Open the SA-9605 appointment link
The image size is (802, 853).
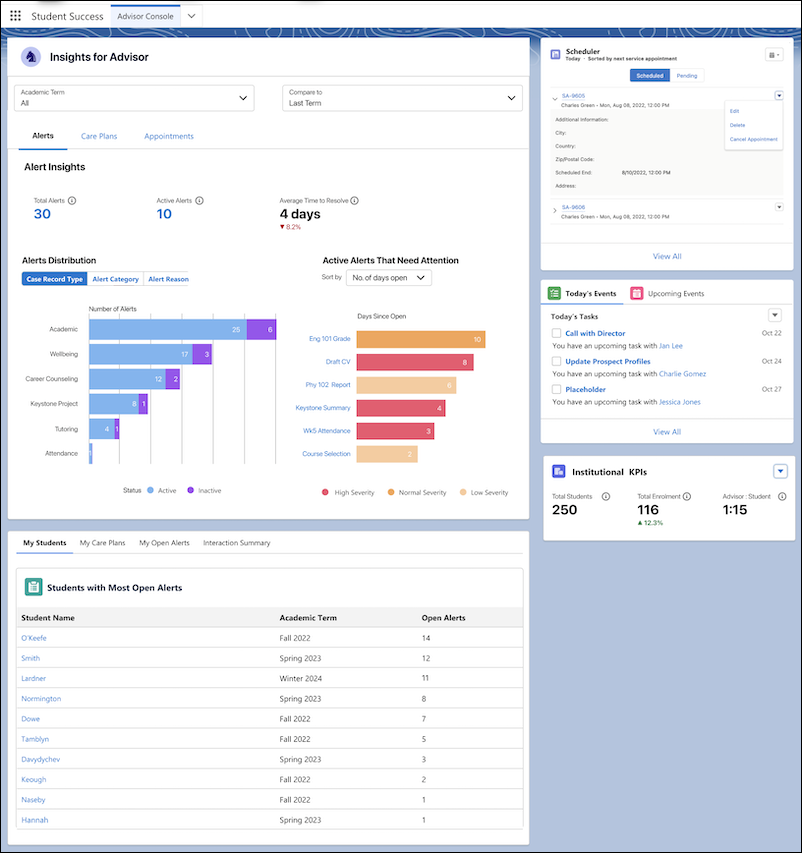pos(573,96)
